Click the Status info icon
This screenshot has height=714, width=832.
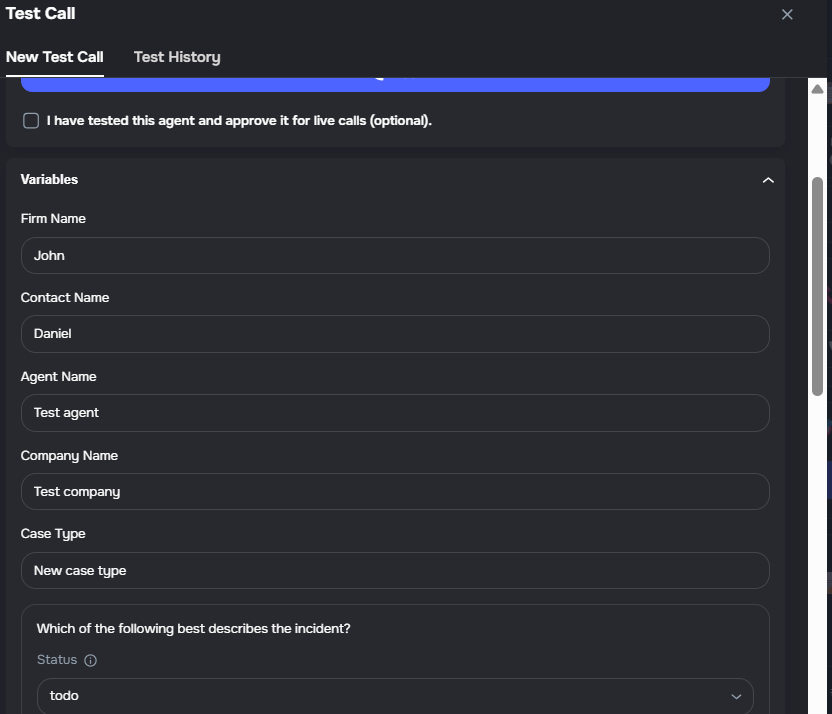(x=91, y=660)
